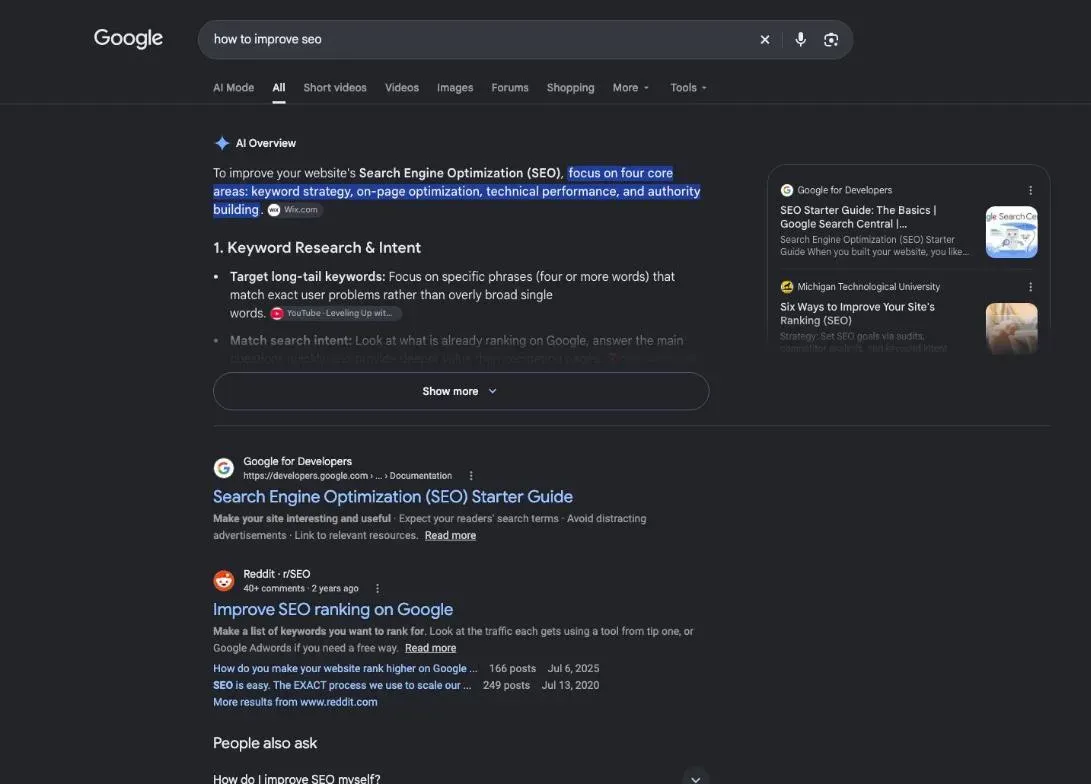1091x784 pixels.
Task: Open options for Google for Developers sidebar card
Action: click(1030, 190)
